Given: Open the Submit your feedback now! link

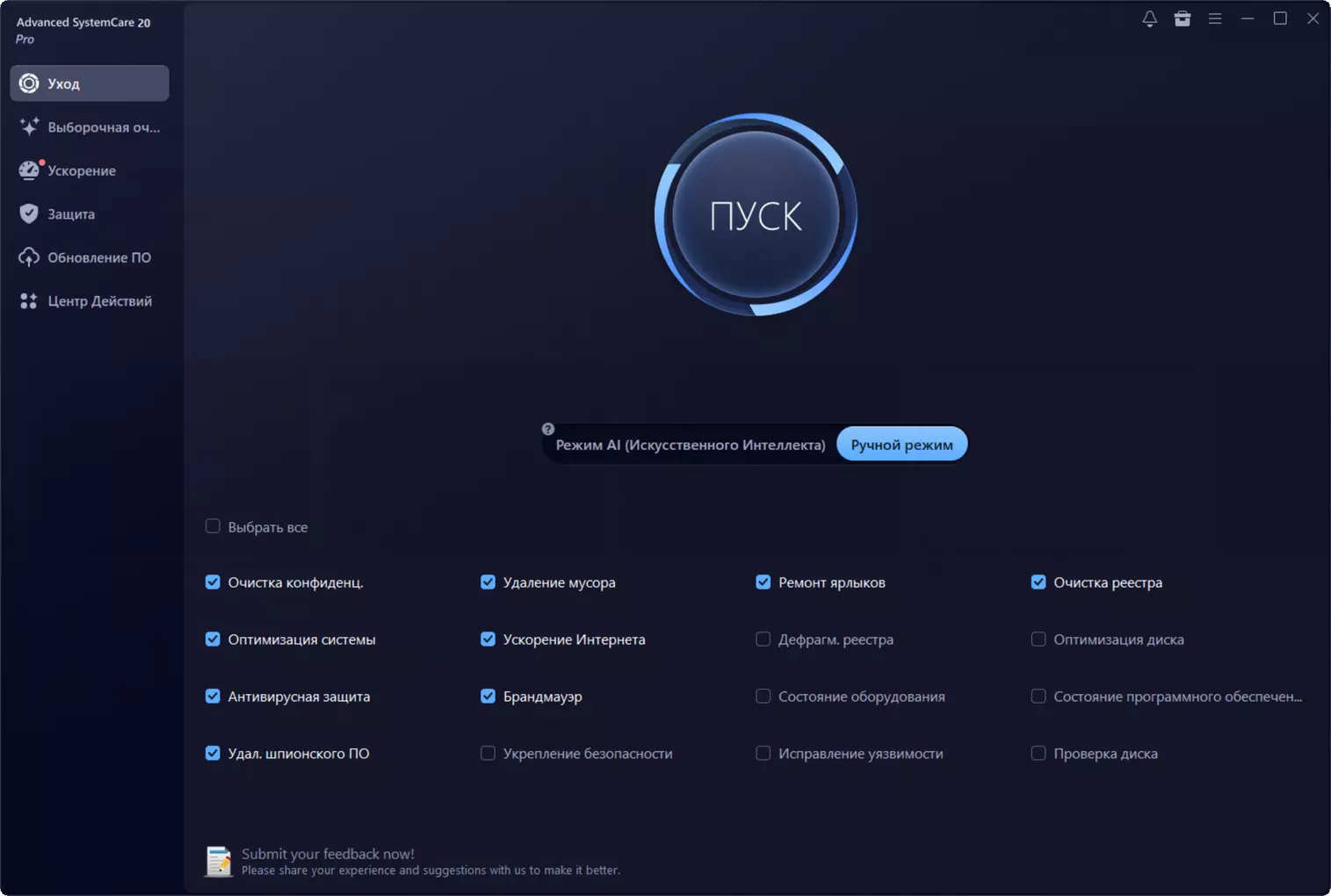Looking at the screenshot, I should click(328, 854).
